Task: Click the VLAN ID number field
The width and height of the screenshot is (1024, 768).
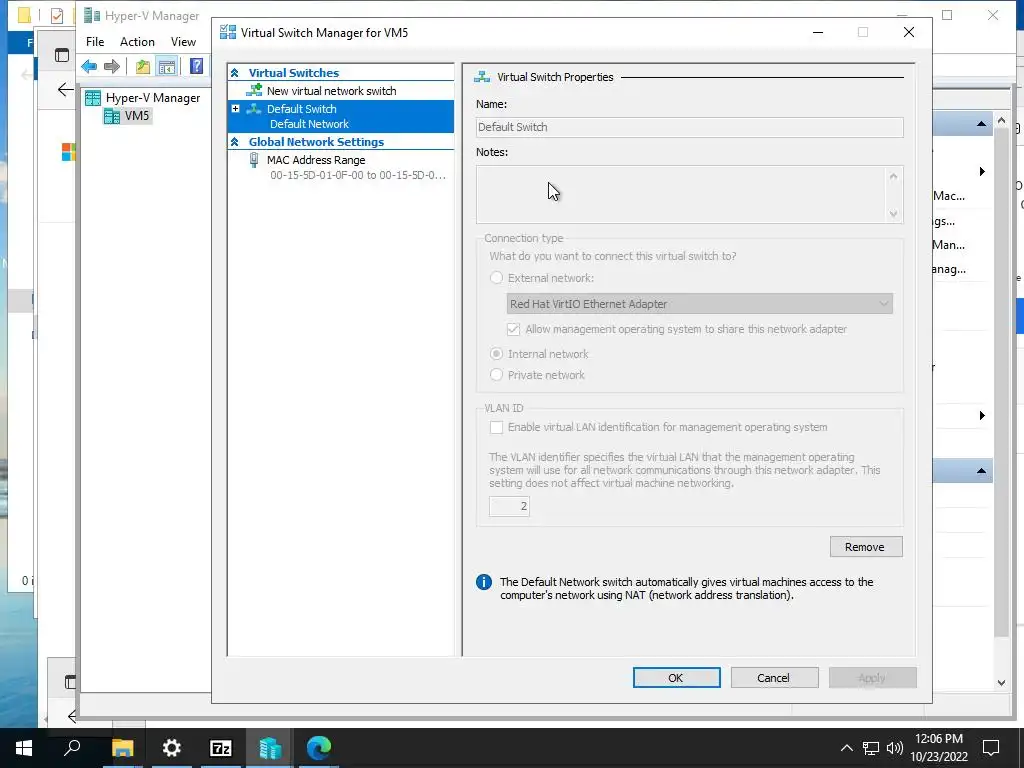Action: 509,506
